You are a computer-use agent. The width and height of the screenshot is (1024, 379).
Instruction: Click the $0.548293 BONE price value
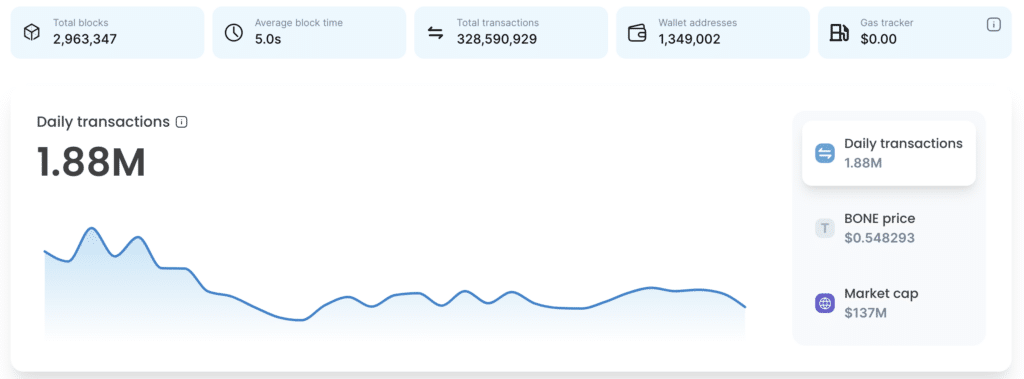click(879, 238)
